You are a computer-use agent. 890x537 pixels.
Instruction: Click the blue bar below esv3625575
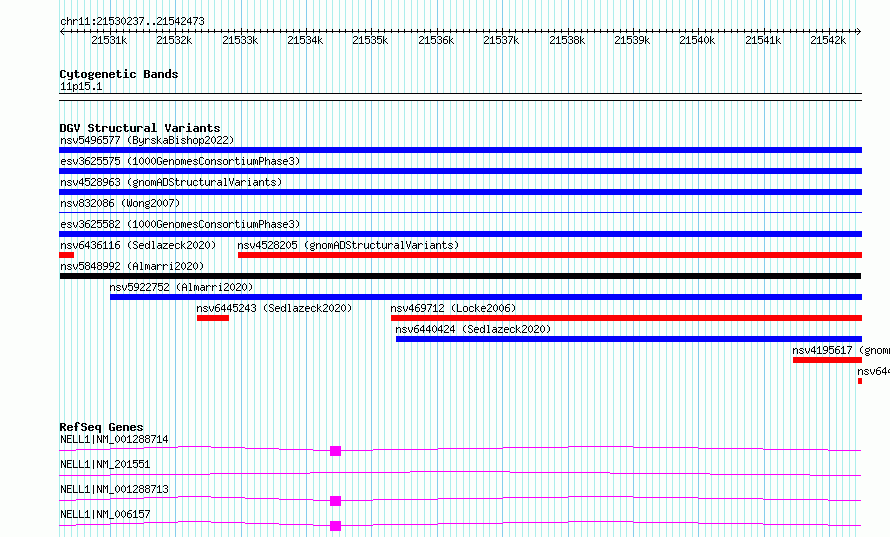pos(460,171)
